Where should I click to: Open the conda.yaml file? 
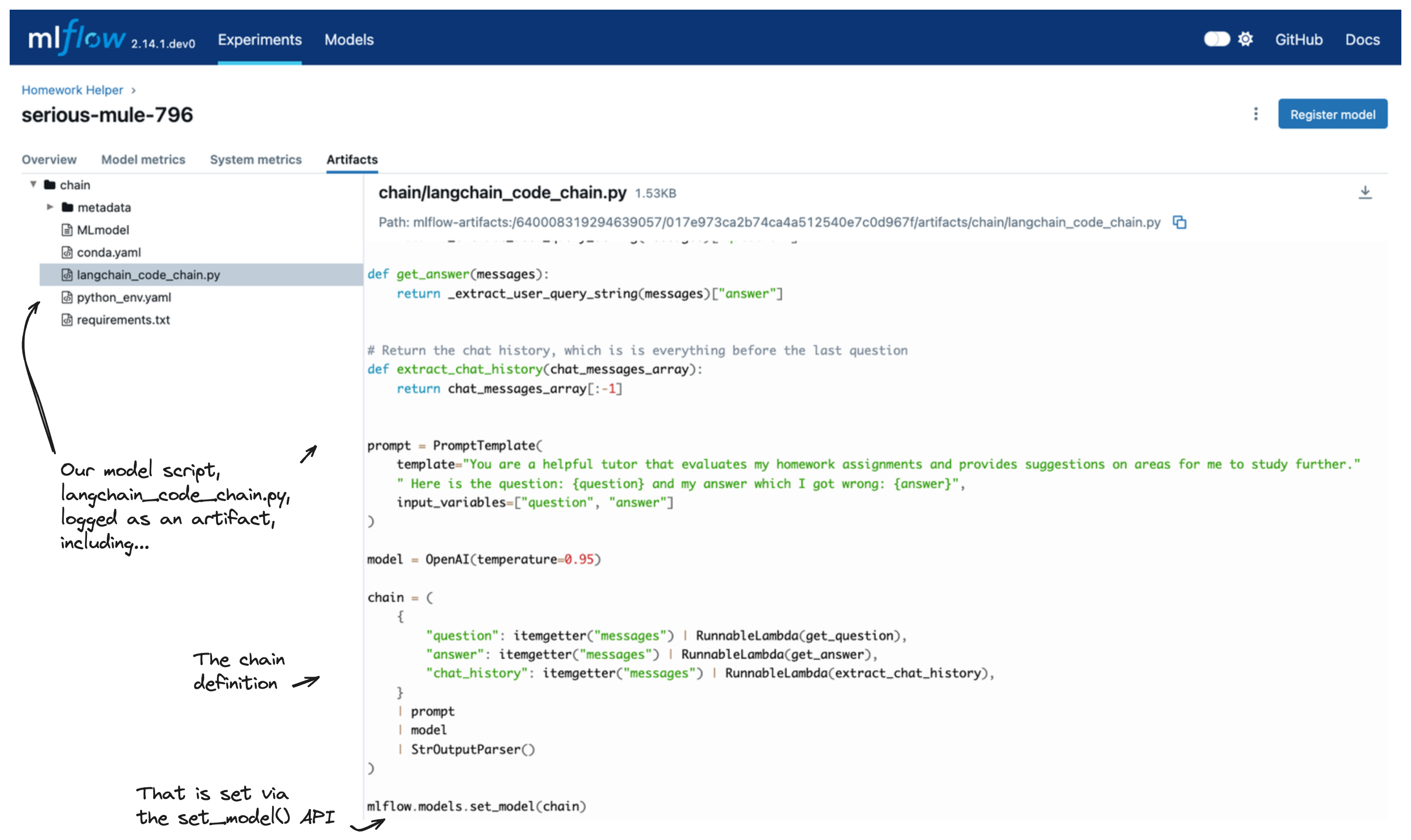pyautogui.click(x=109, y=252)
